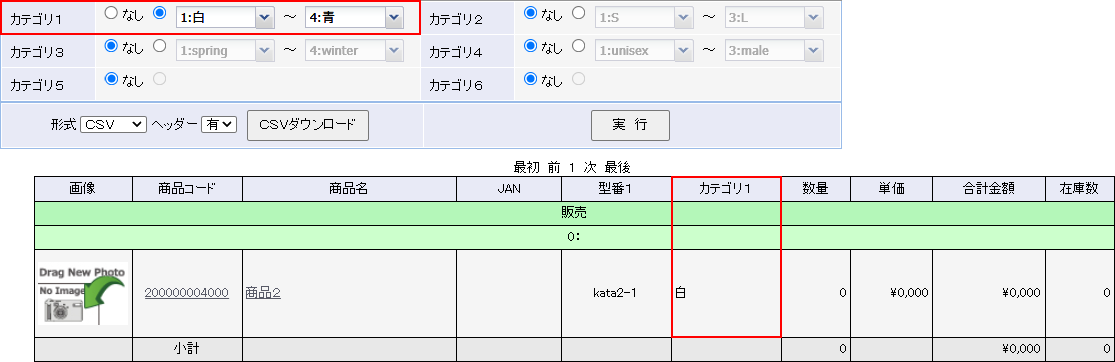Open カテゴリ2 start dropdown 1:S

point(644,18)
